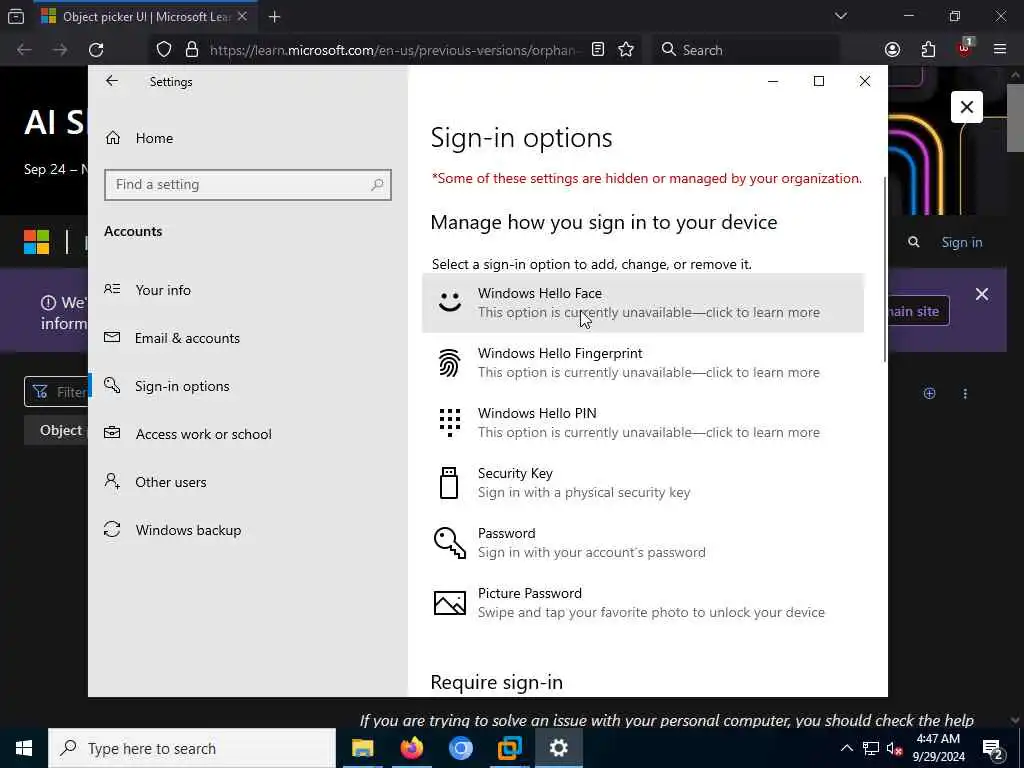Toggle Firefox reader view icon
The height and width of the screenshot is (768, 1024).
tap(598, 50)
